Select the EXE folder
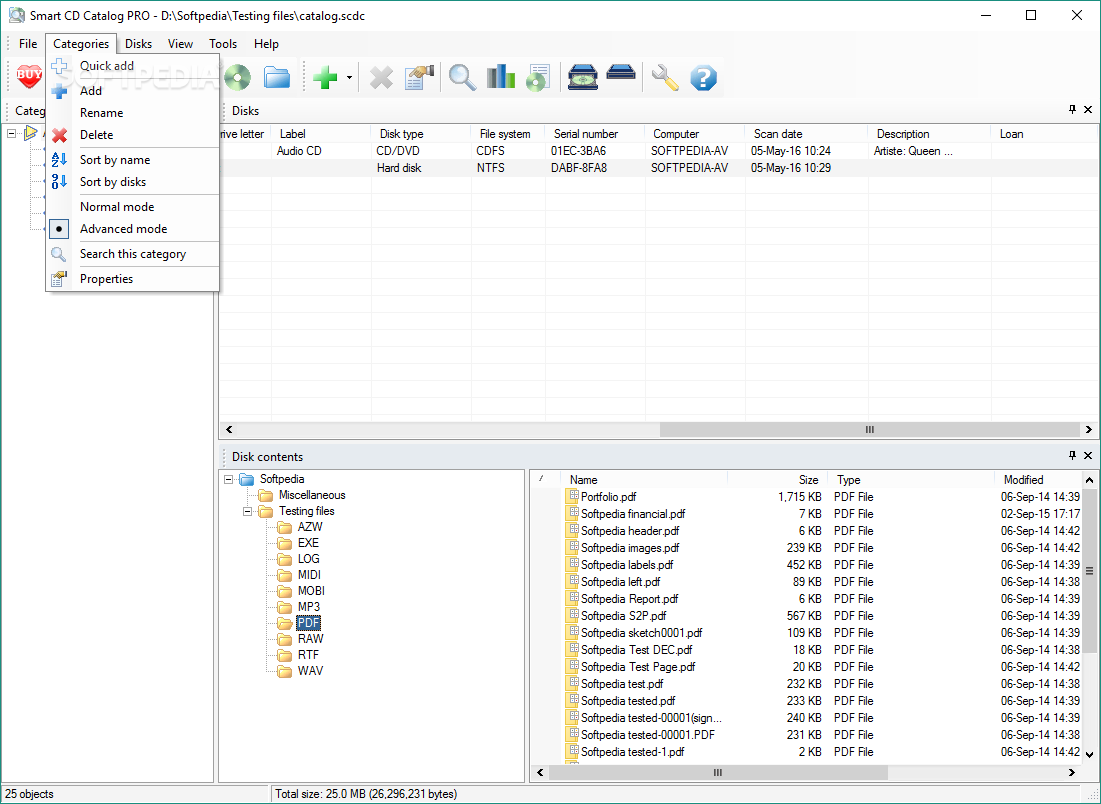Viewport: 1101px width, 804px height. pyautogui.click(x=308, y=543)
